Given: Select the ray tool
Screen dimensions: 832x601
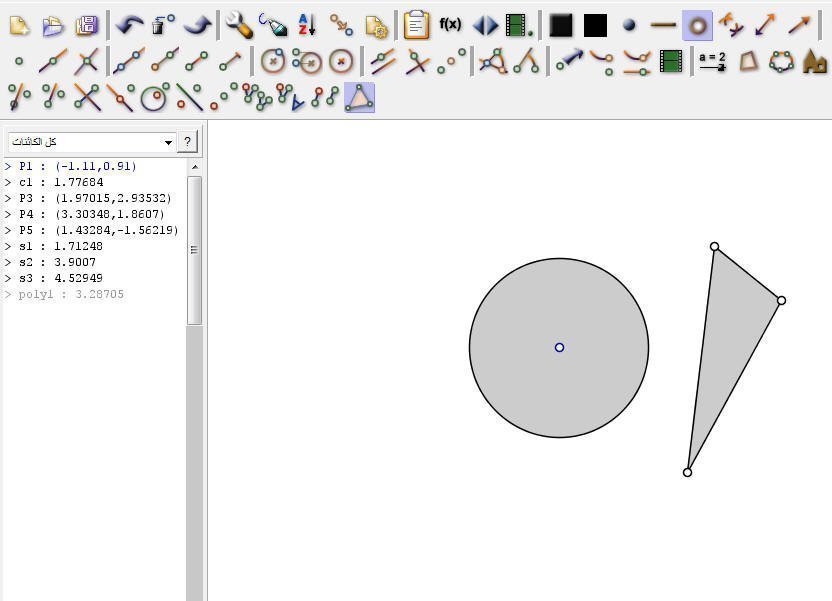Looking at the screenshot, I should (x=163, y=62).
